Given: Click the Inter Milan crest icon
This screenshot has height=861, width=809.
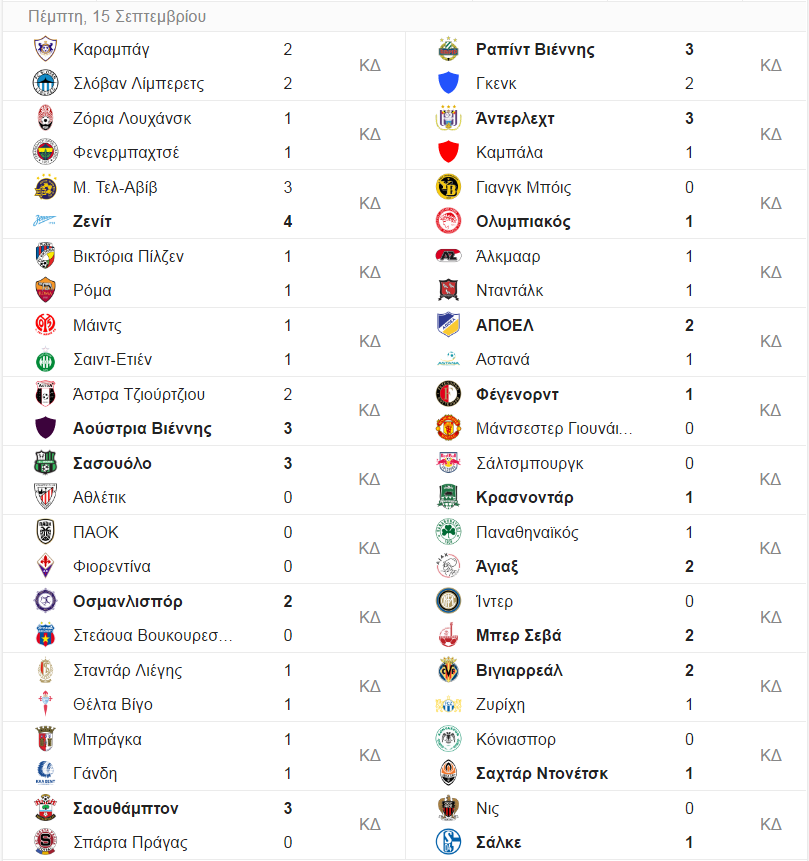Looking at the screenshot, I should click(x=448, y=601).
